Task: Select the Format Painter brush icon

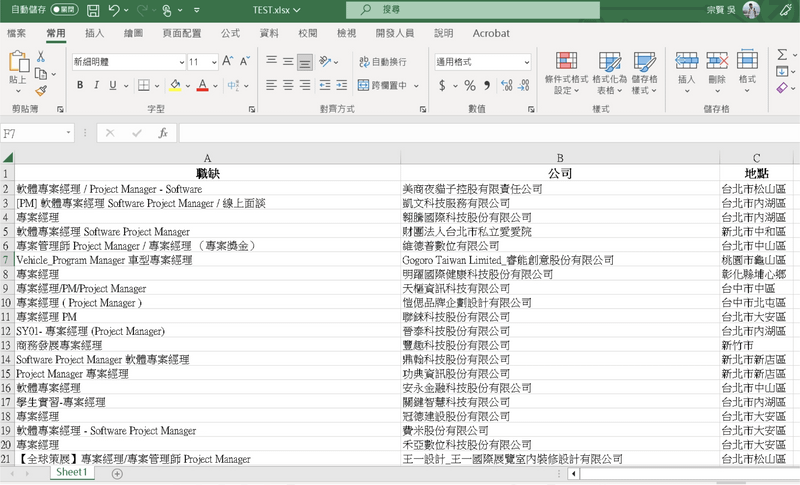Action: click(41, 91)
